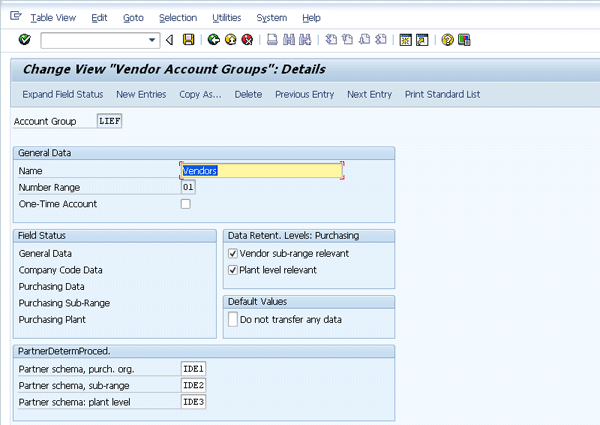Viewport: 600px width, 425px height.
Task: Click the green checkmark Enter icon
Action: point(24,40)
